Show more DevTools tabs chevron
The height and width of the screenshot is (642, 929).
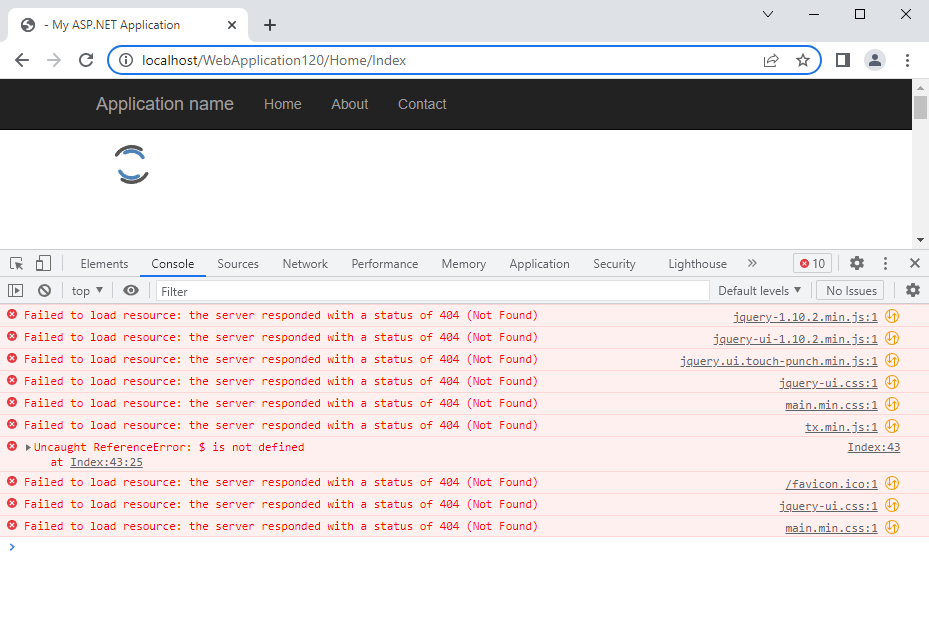pyautogui.click(x=752, y=263)
